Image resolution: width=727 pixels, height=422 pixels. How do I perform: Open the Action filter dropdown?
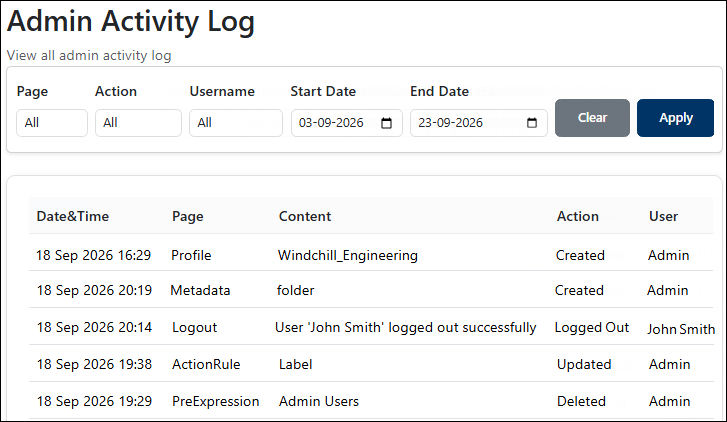coord(138,123)
